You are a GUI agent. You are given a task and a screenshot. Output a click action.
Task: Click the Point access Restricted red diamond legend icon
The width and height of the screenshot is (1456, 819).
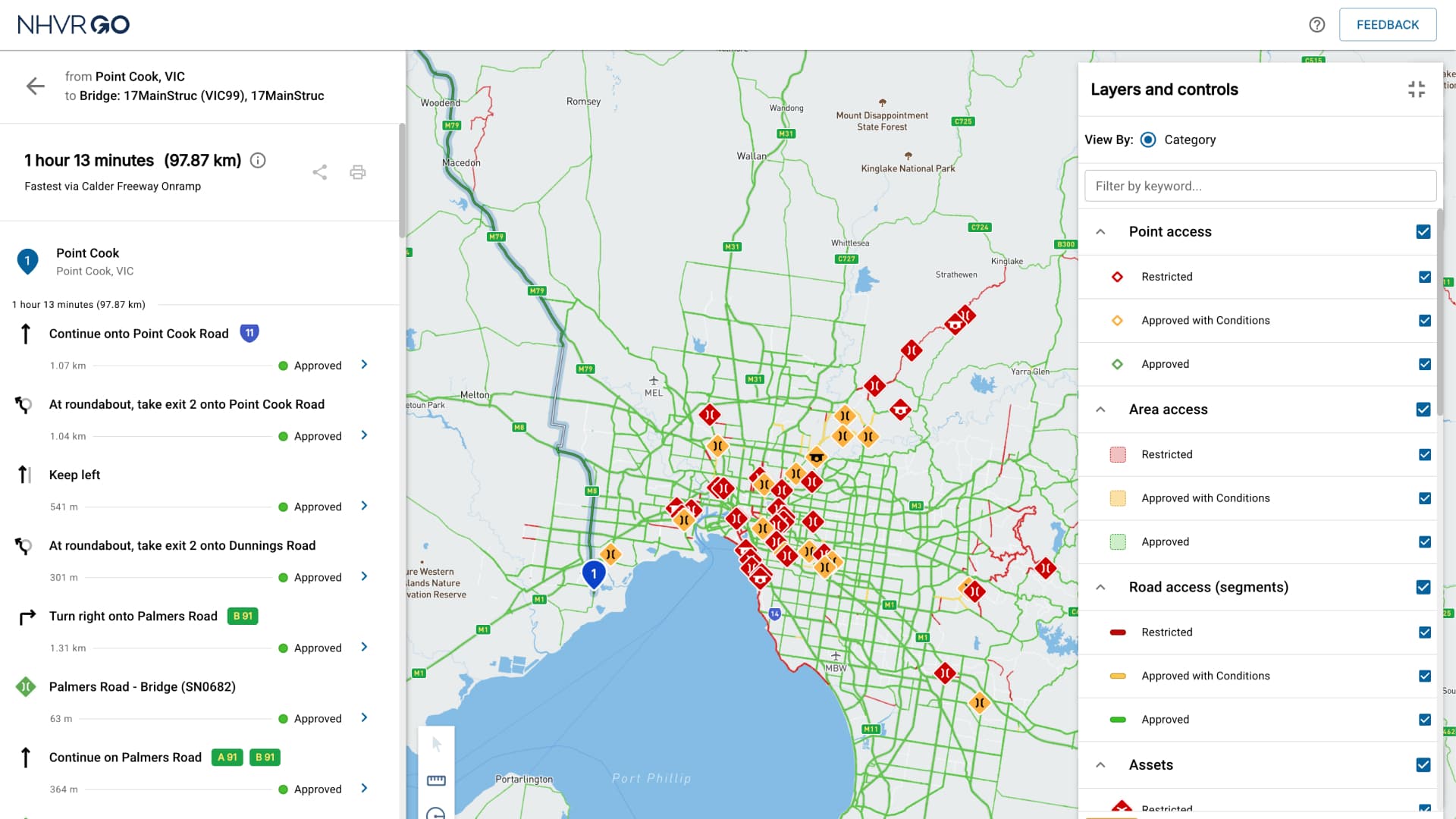pyautogui.click(x=1117, y=277)
